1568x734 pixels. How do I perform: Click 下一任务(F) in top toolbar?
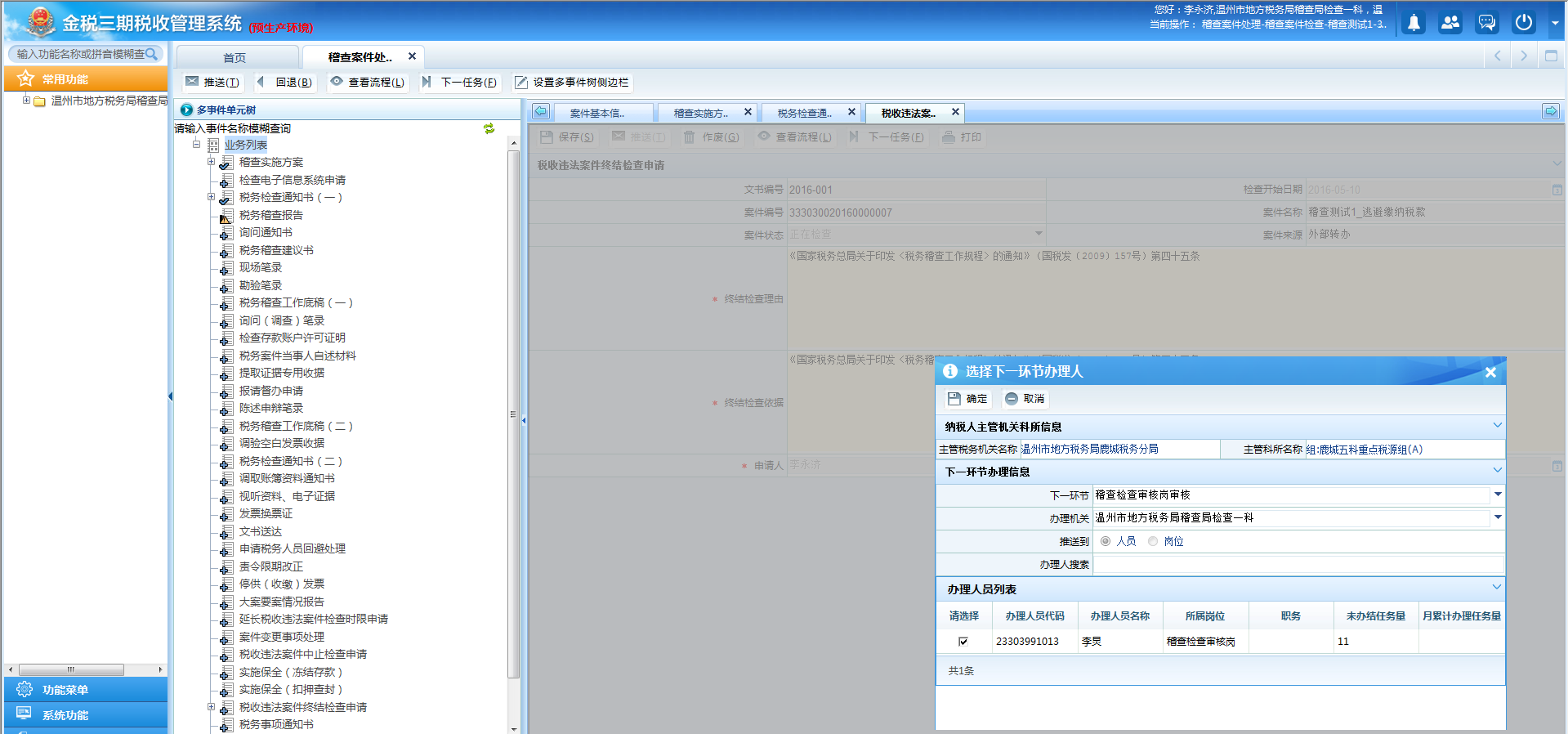(x=460, y=82)
